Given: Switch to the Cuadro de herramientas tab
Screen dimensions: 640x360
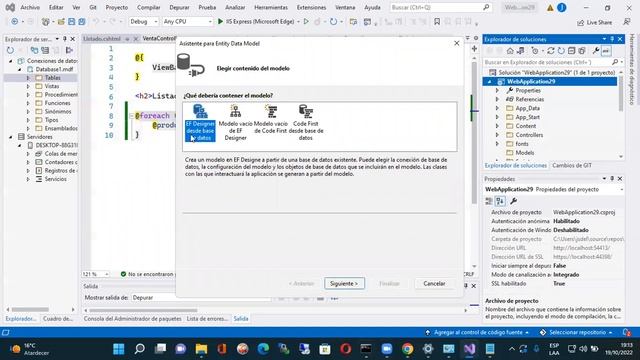Looking at the screenshot, I should pyautogui.click(x=58, y=318).
